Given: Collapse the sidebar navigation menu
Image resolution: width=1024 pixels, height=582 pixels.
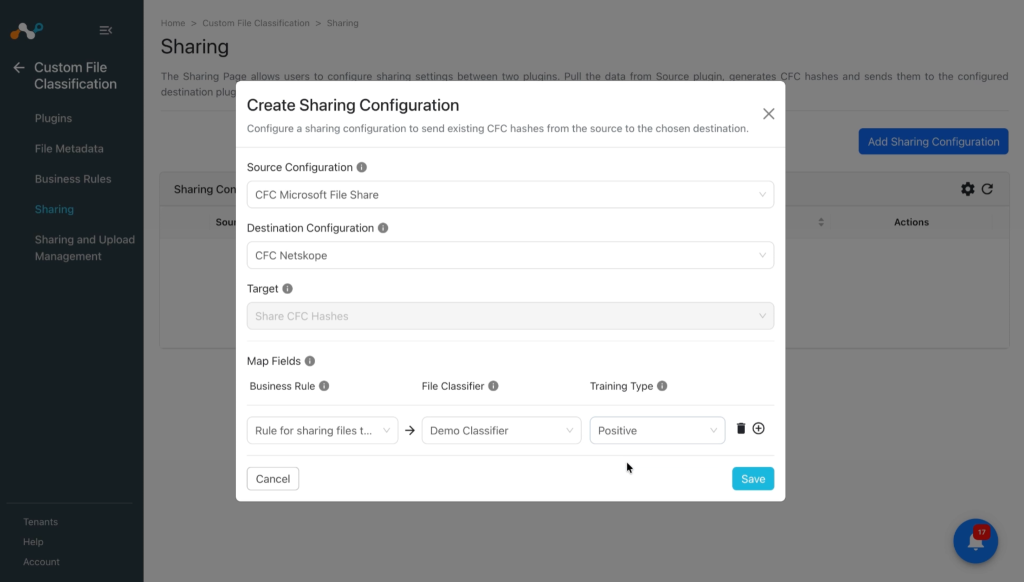Looking at the screenshot, I should click(105, 30).
